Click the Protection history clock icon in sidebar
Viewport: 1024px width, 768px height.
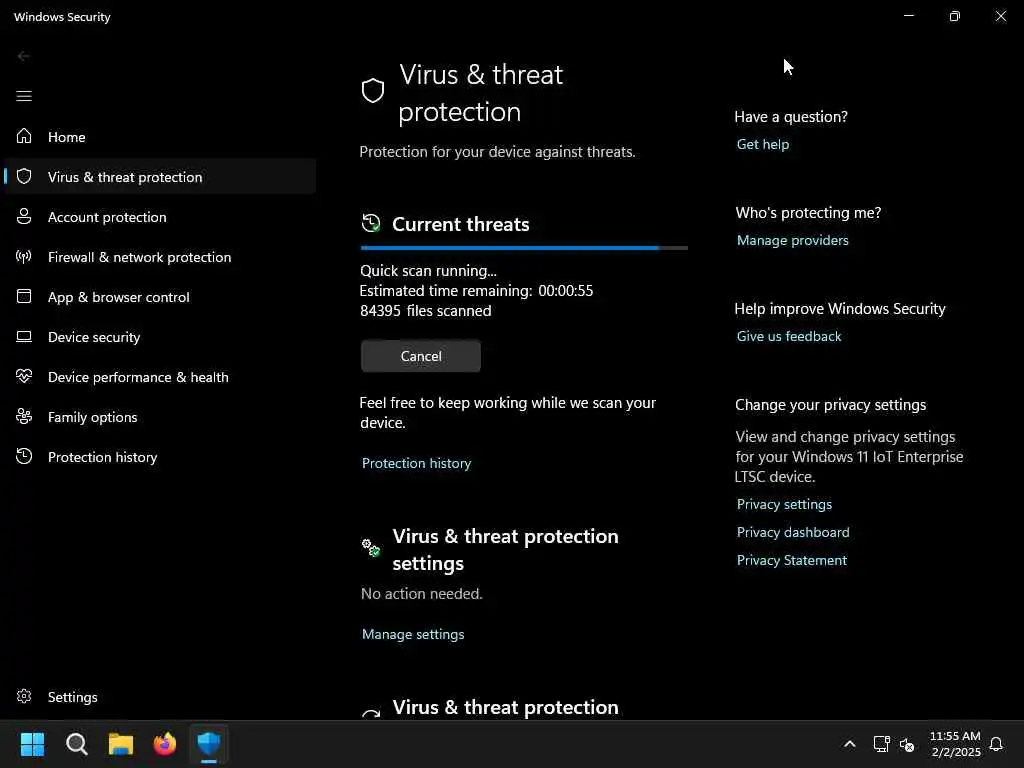click(24, 456)
